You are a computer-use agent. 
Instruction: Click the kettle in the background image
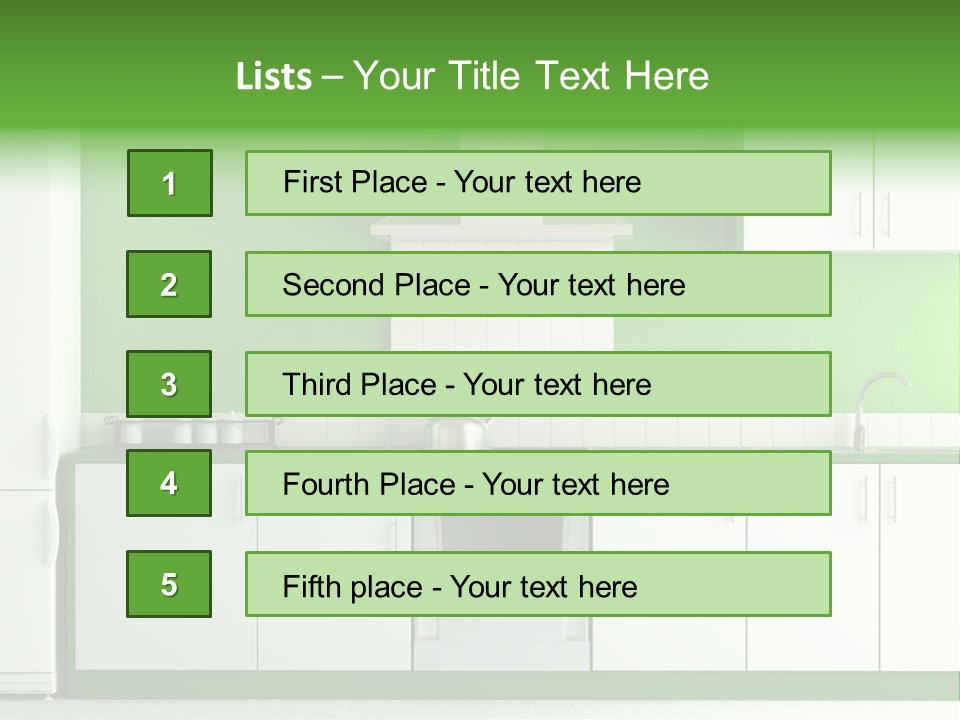coord(458,433)
